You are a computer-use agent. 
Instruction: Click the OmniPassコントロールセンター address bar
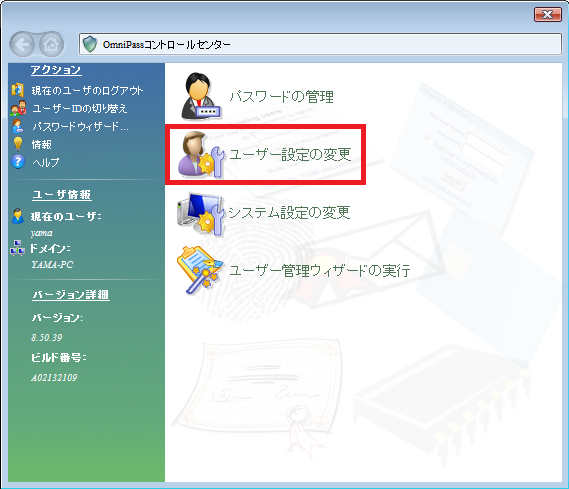click(320, 44)
